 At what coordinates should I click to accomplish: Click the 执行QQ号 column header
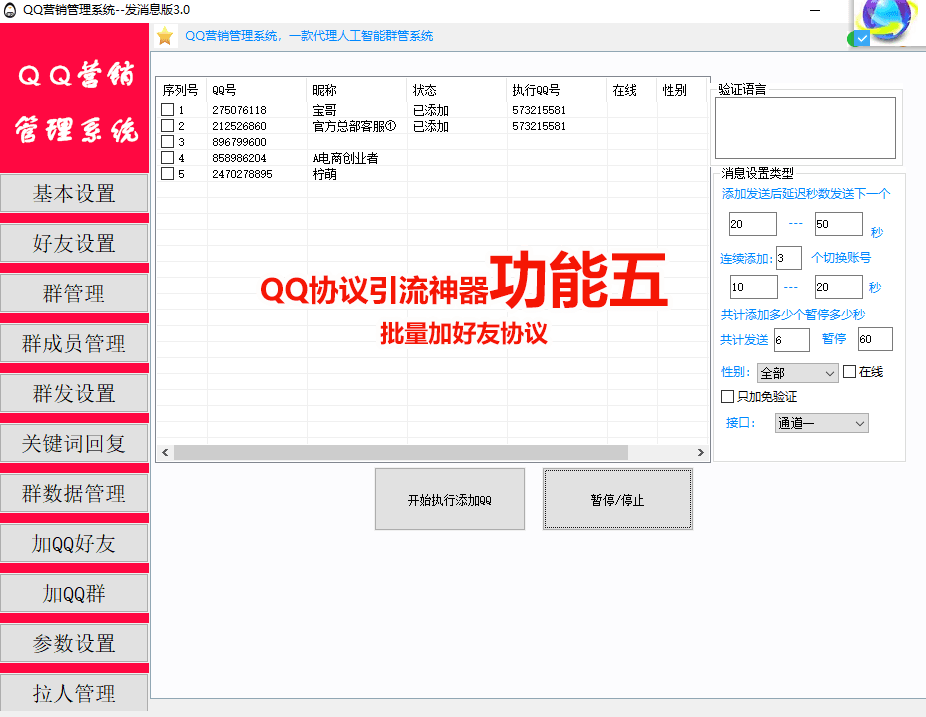click(x=557, y=90)
